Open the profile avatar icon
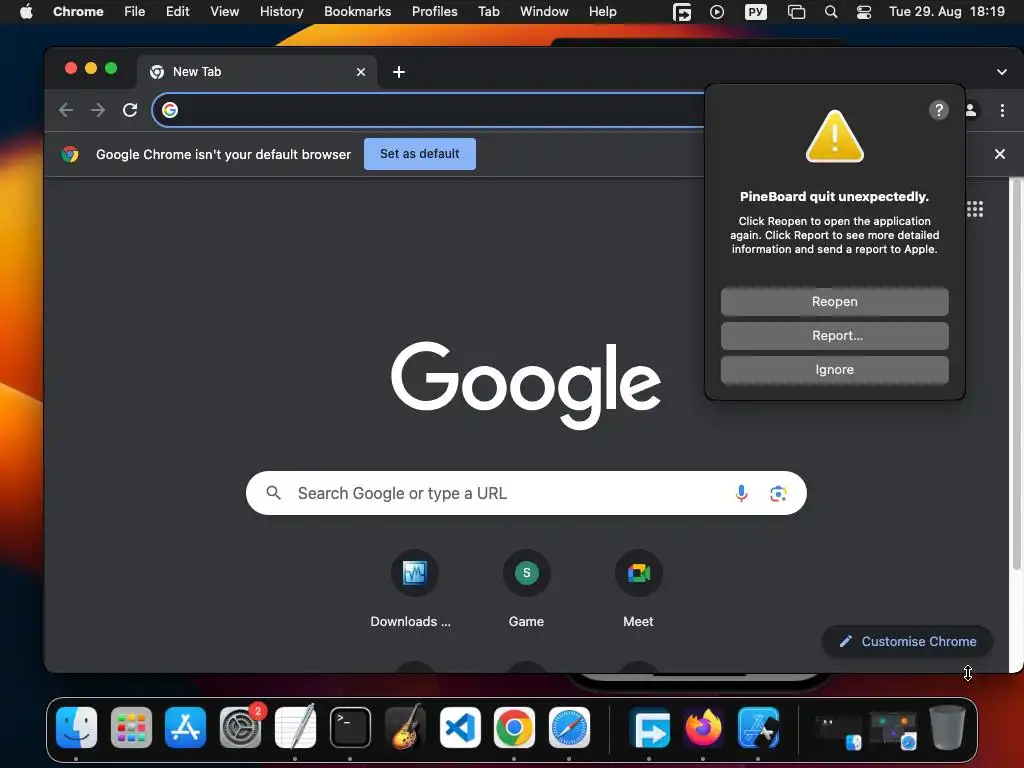This screenshot has width=1024, height=768. 971,110
